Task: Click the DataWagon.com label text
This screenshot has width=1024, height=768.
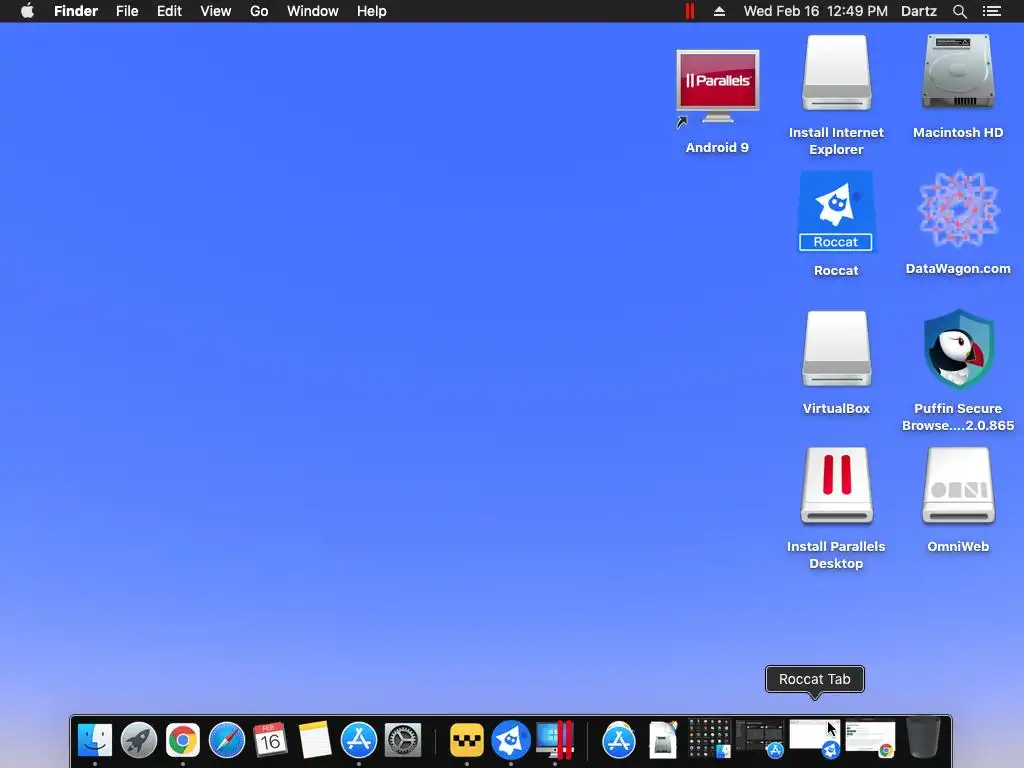Action: (x=958, y=268)
